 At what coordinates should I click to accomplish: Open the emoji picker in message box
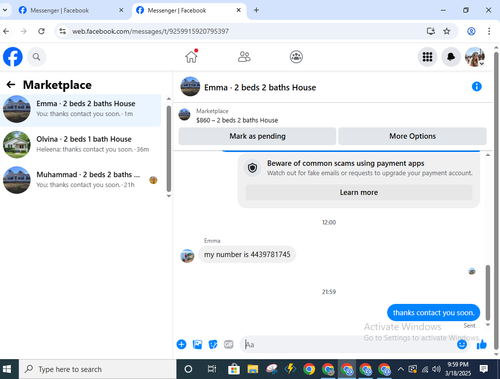(462, 344)
